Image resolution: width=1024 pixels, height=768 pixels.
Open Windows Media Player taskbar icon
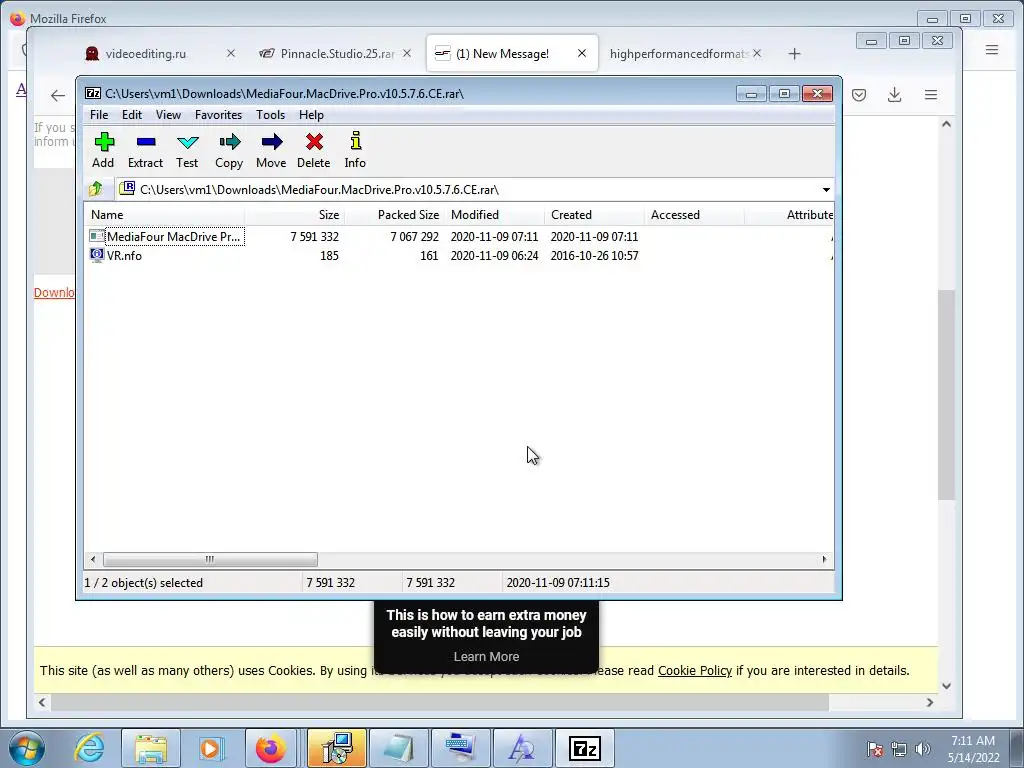pos(211,748)
